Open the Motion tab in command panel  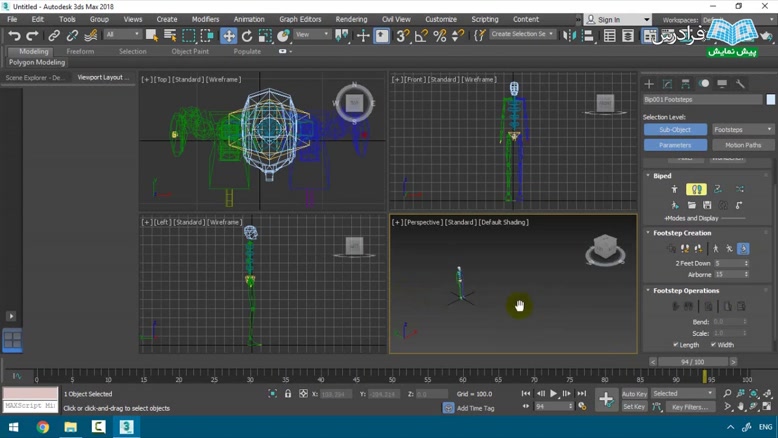pos(704,84)
